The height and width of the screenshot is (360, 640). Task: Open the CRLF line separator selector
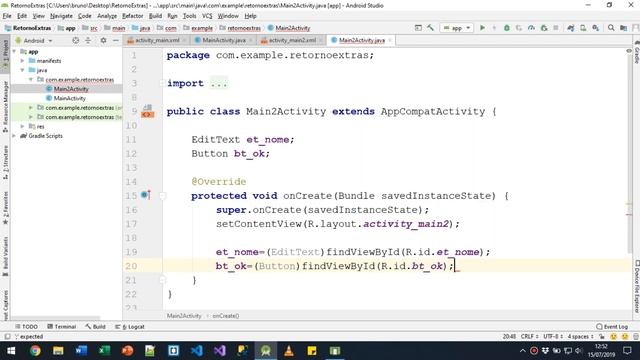[x=529, y=336]
